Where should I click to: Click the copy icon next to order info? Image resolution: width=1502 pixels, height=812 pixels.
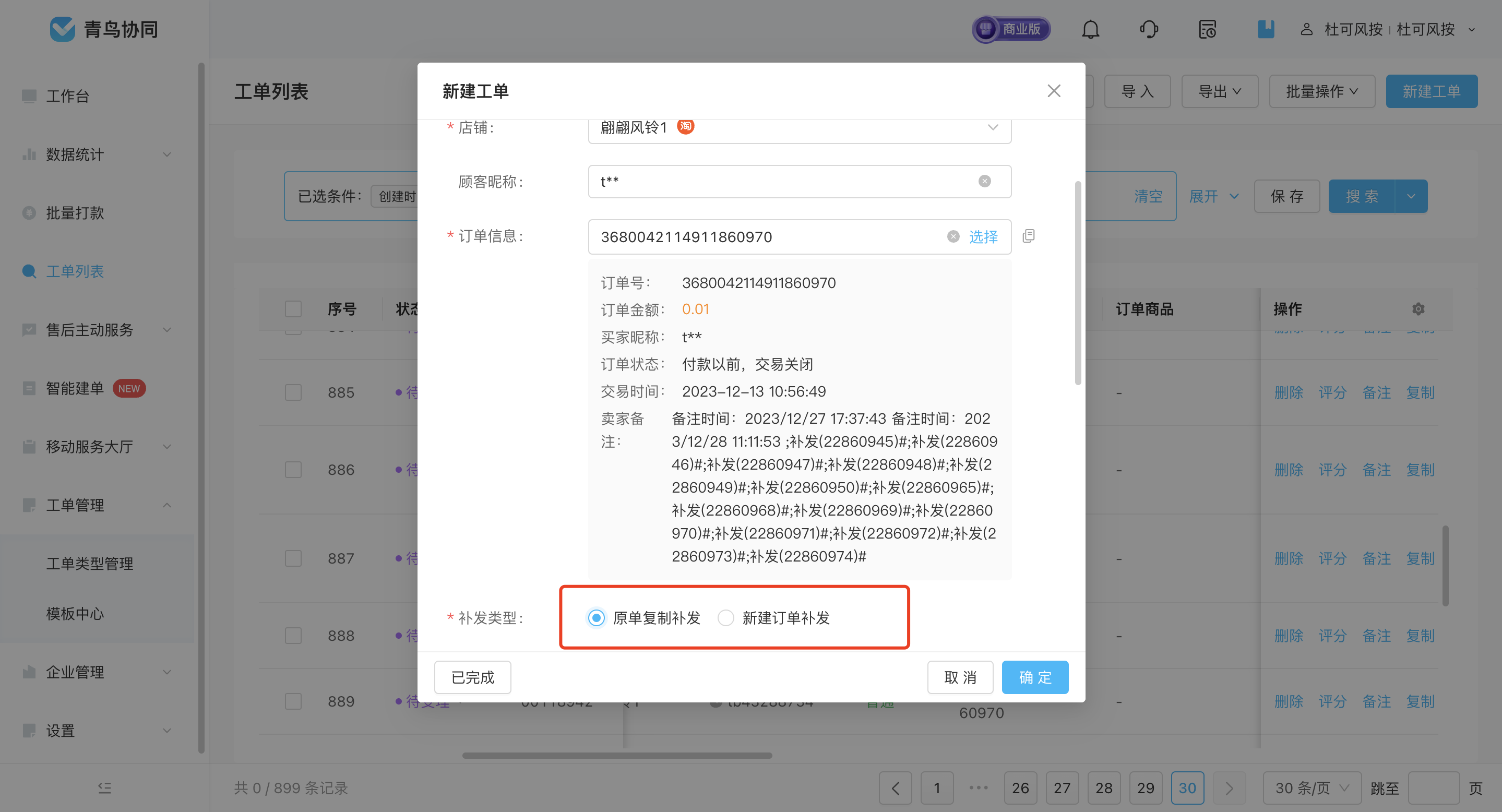pos(1029,236)
